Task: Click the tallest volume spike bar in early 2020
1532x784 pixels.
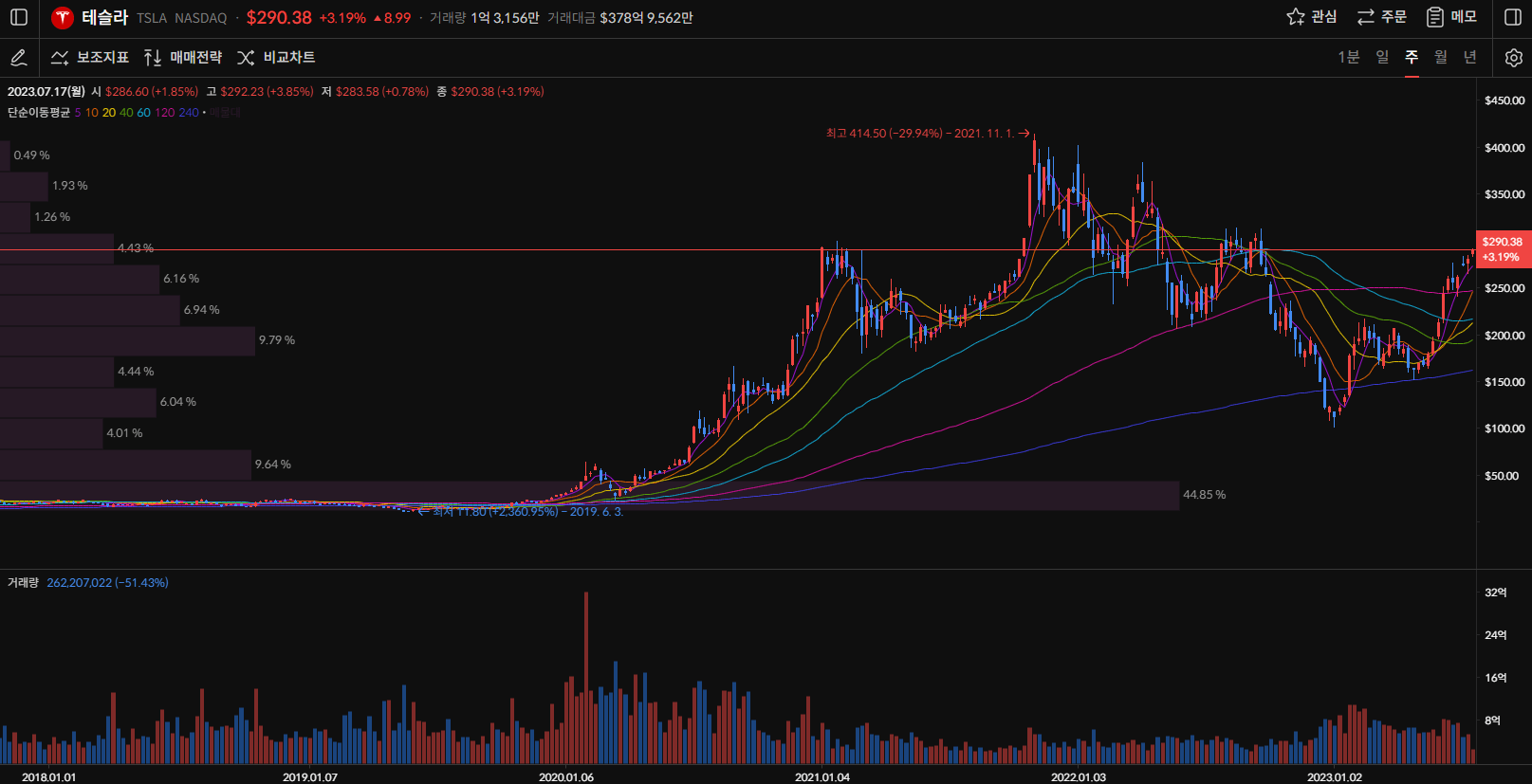Action: (586, 678)
